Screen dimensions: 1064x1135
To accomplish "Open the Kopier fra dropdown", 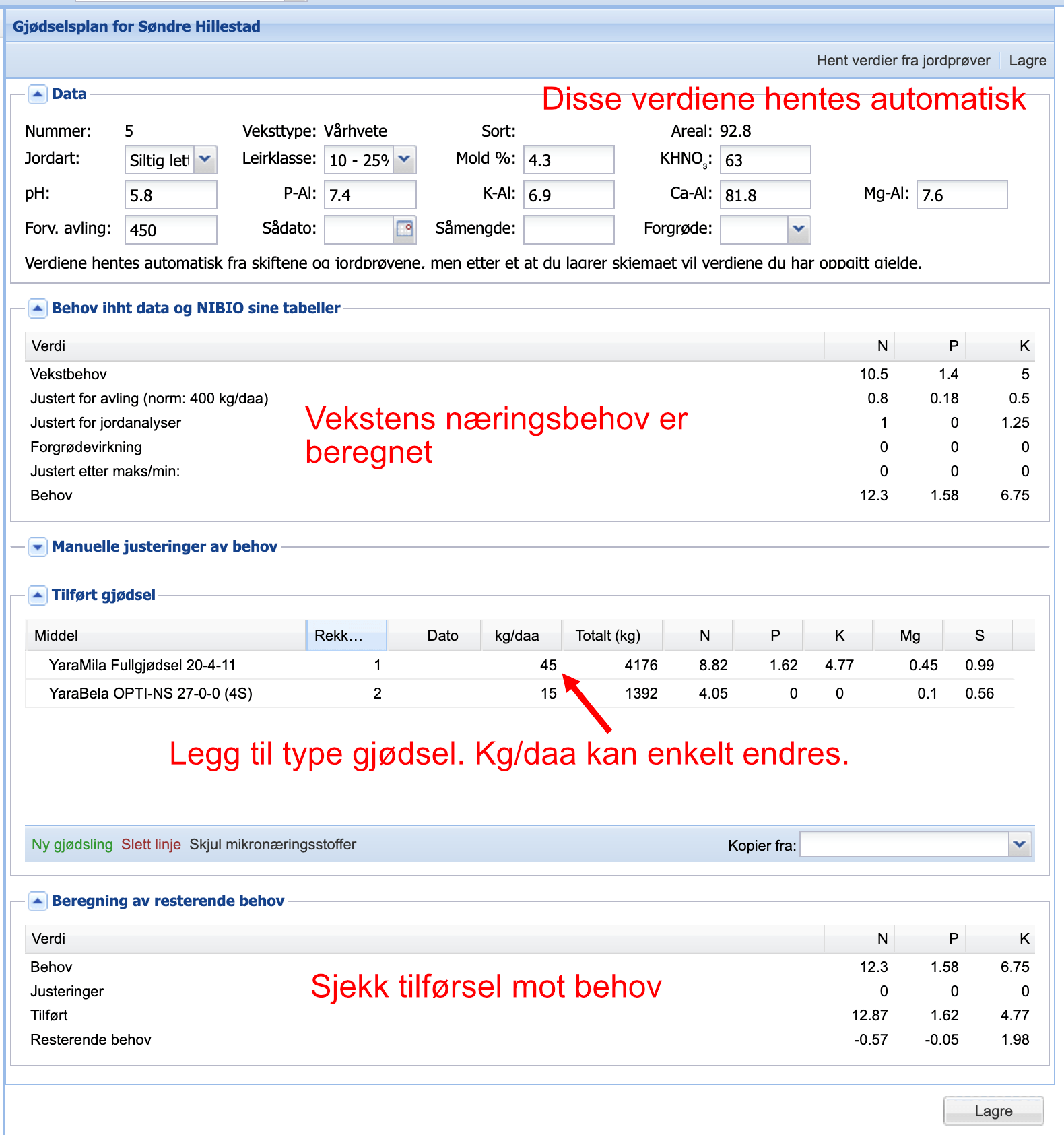I will (x=1020, y=844).
